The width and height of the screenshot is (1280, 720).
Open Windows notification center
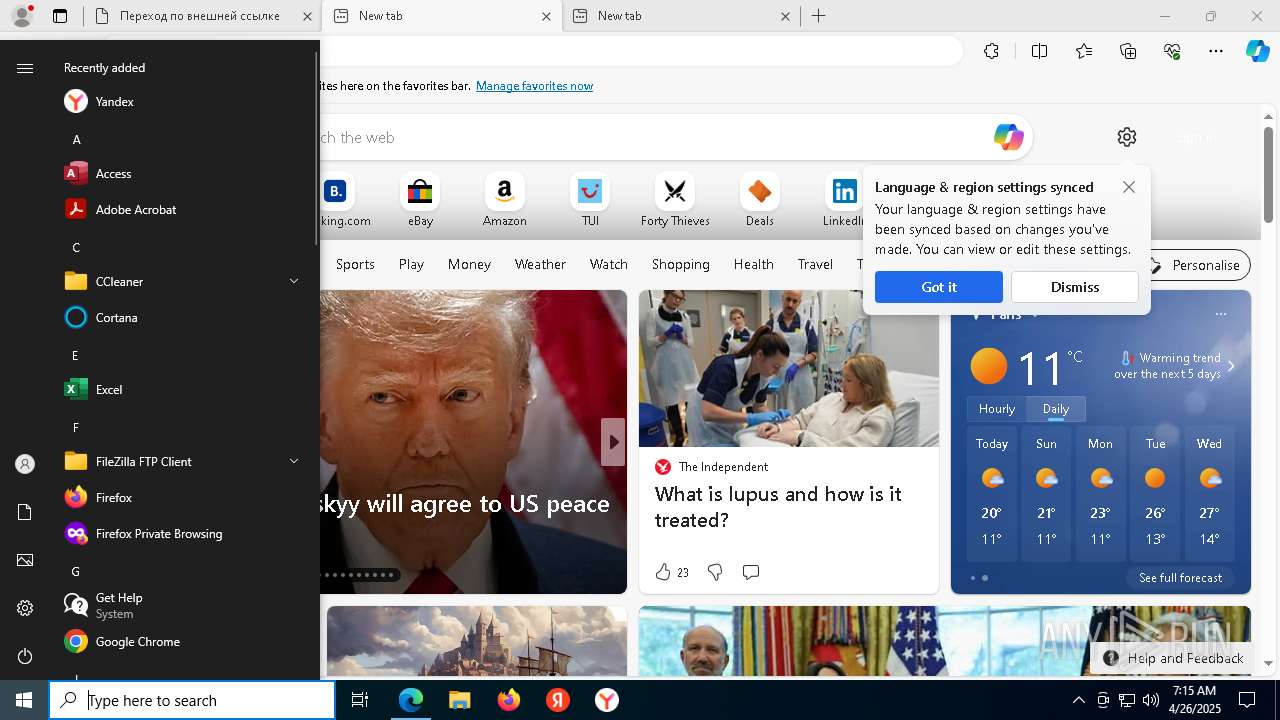[x=1247, y=700]
